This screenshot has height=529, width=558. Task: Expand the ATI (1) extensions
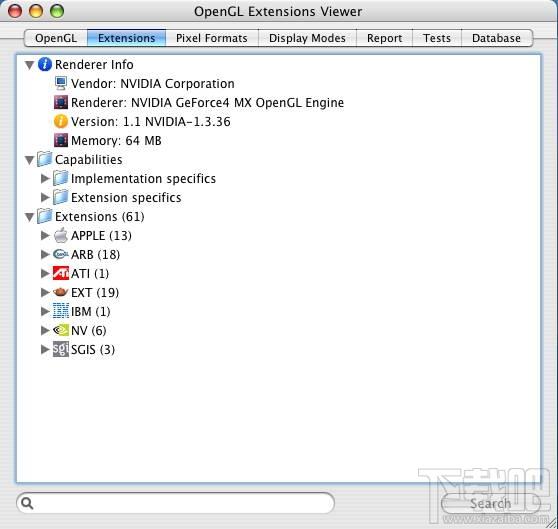tap(45, 273)
